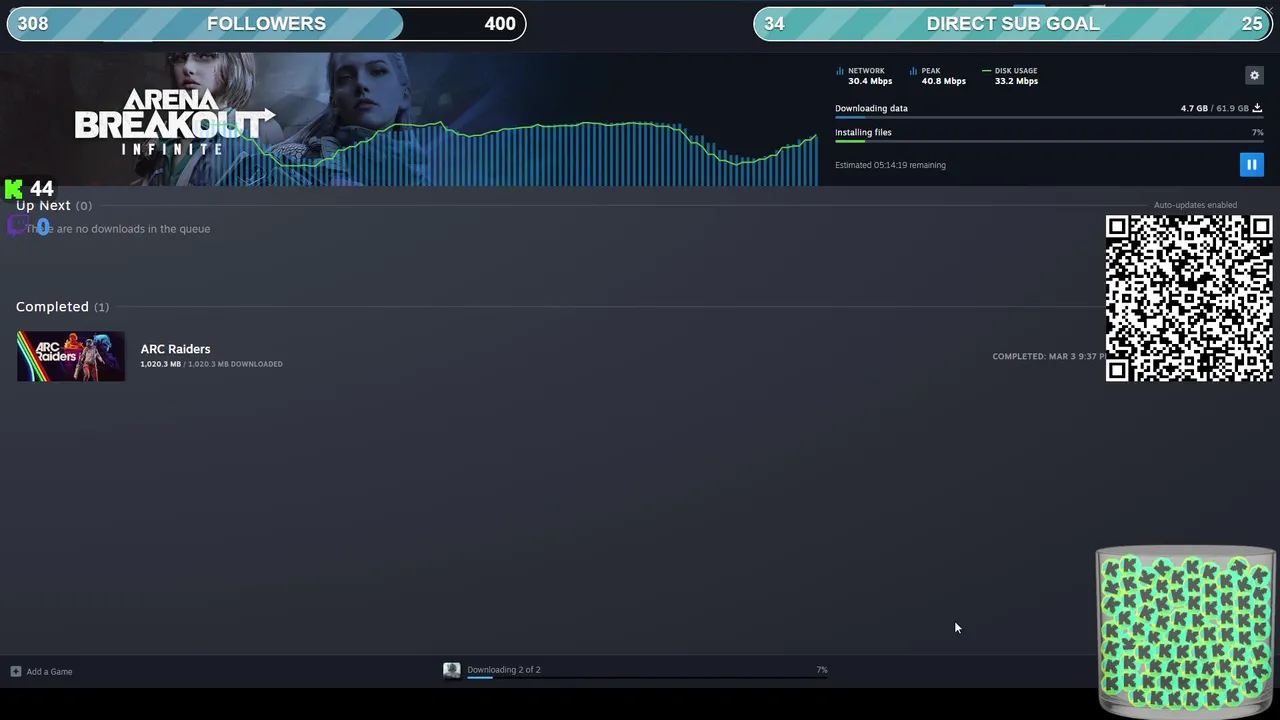Screen dimensions: 1280x720
Task: Pause the current download
Action: tap(1251, 165)
